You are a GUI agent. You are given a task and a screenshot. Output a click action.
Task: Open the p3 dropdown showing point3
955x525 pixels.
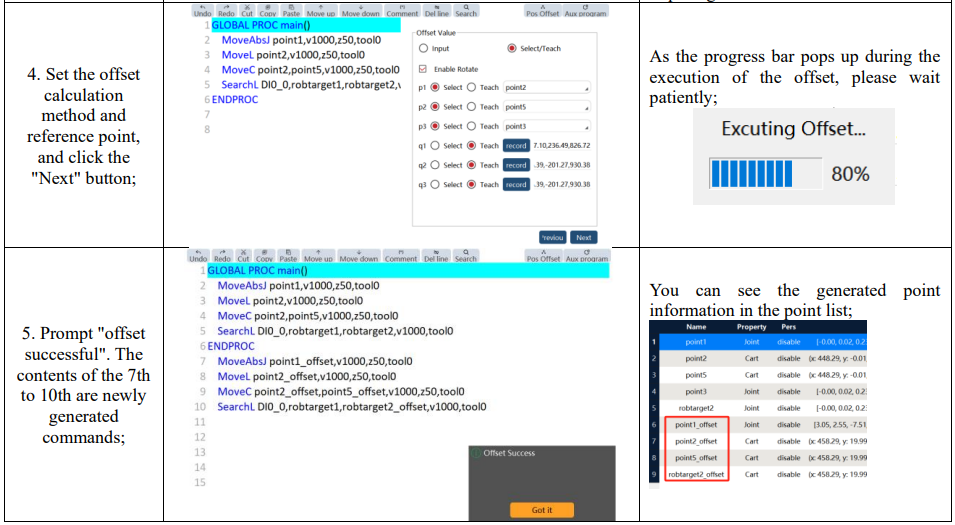coord(547,127)
